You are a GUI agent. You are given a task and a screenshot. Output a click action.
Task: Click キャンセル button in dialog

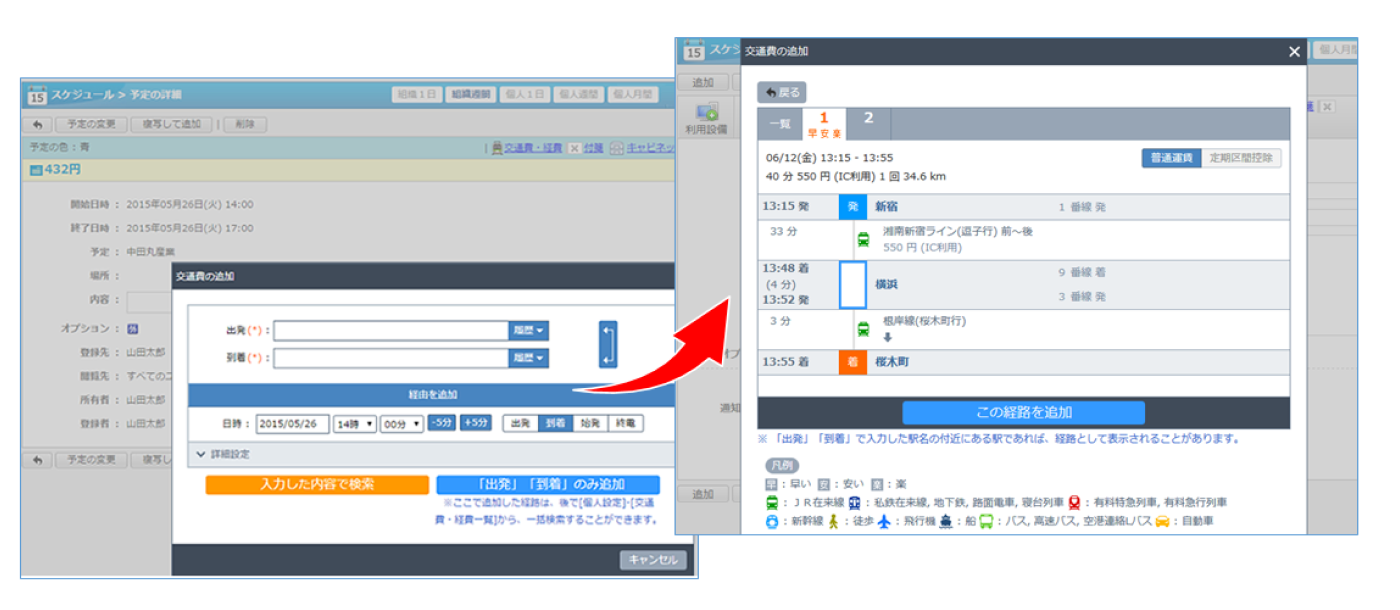click(653, 560)
